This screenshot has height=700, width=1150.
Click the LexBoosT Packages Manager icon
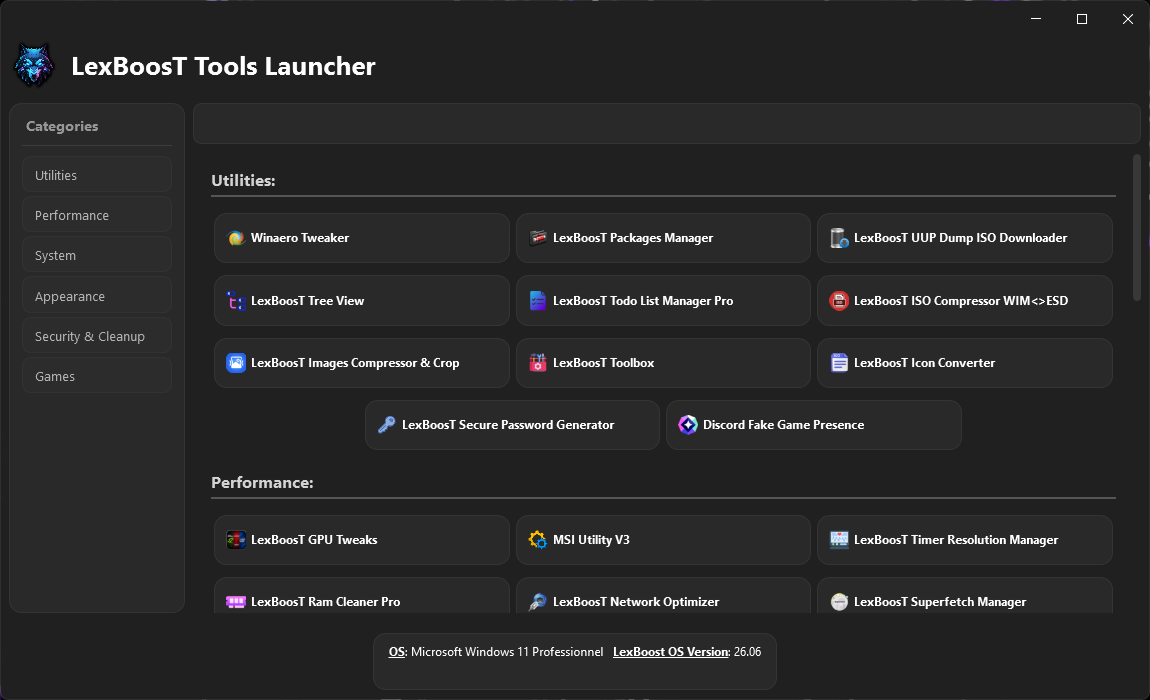[x=538, y=238]
